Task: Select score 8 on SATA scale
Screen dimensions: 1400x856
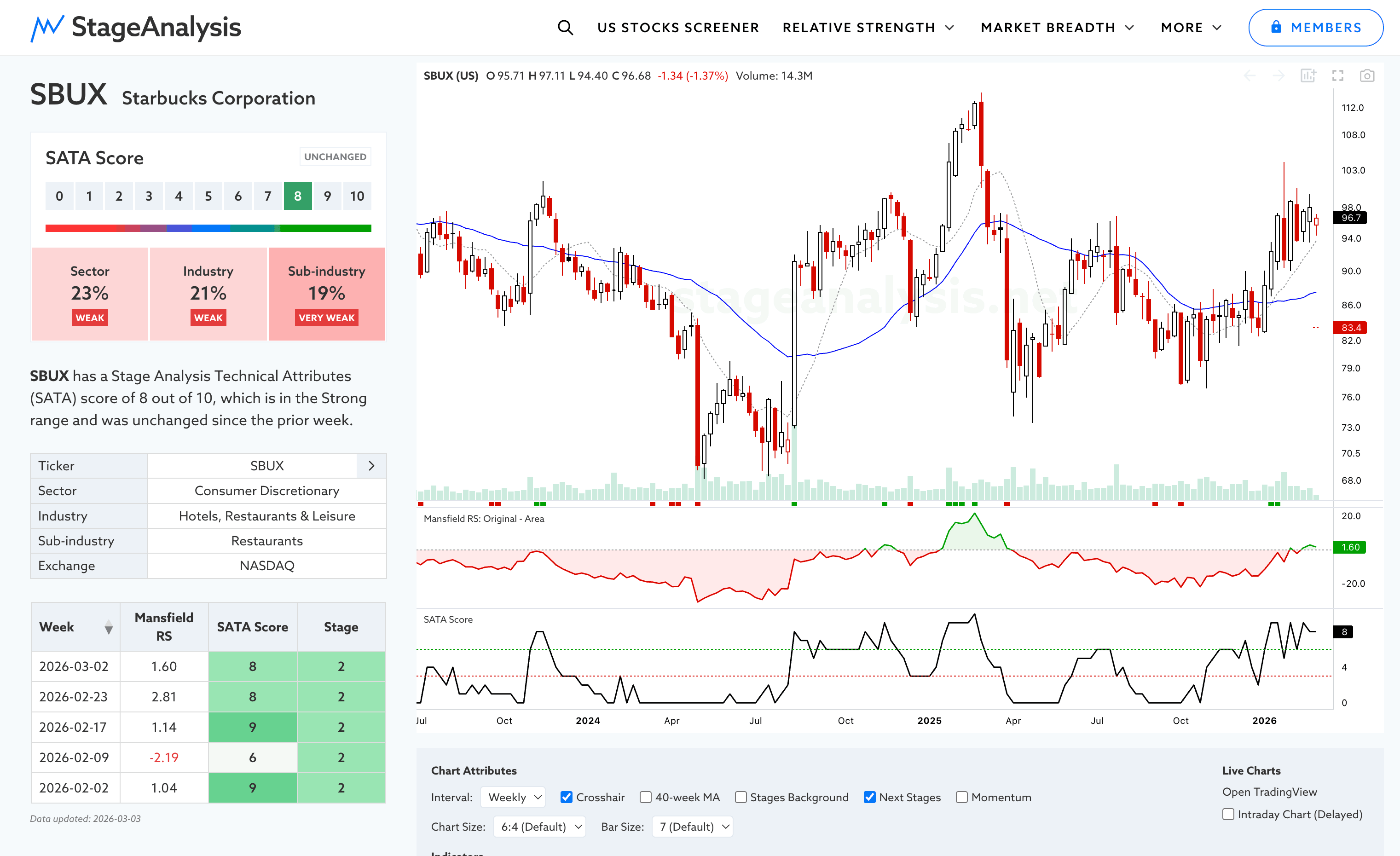Action: click(298, 196)
